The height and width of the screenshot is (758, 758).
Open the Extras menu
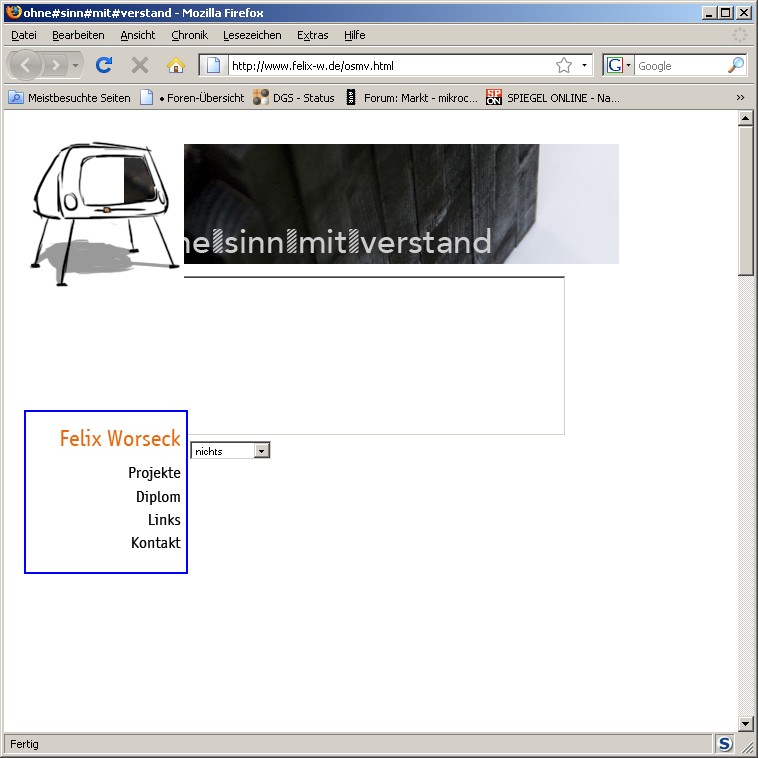312,35
